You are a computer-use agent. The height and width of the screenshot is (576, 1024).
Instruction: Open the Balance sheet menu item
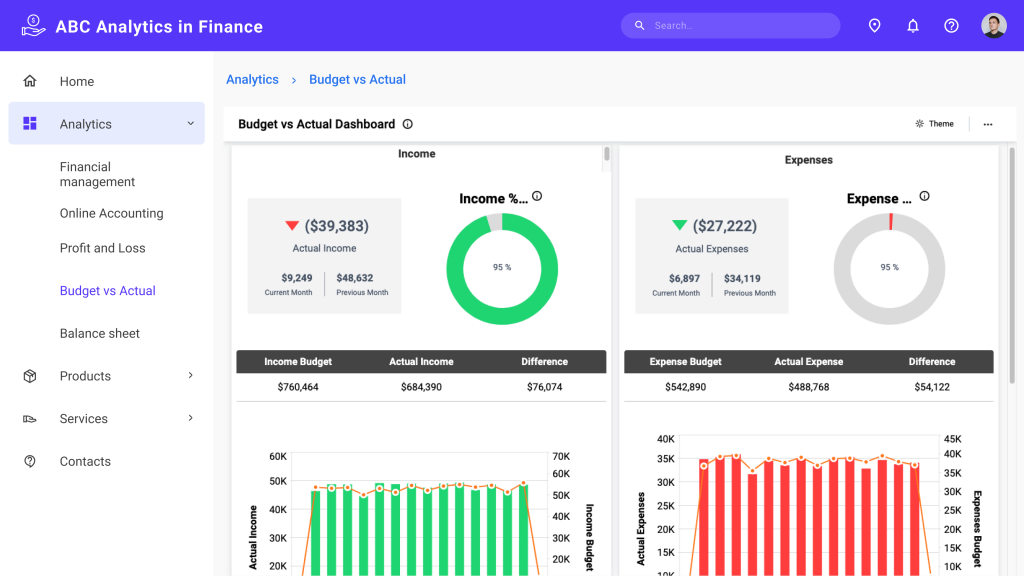point(100,333)
